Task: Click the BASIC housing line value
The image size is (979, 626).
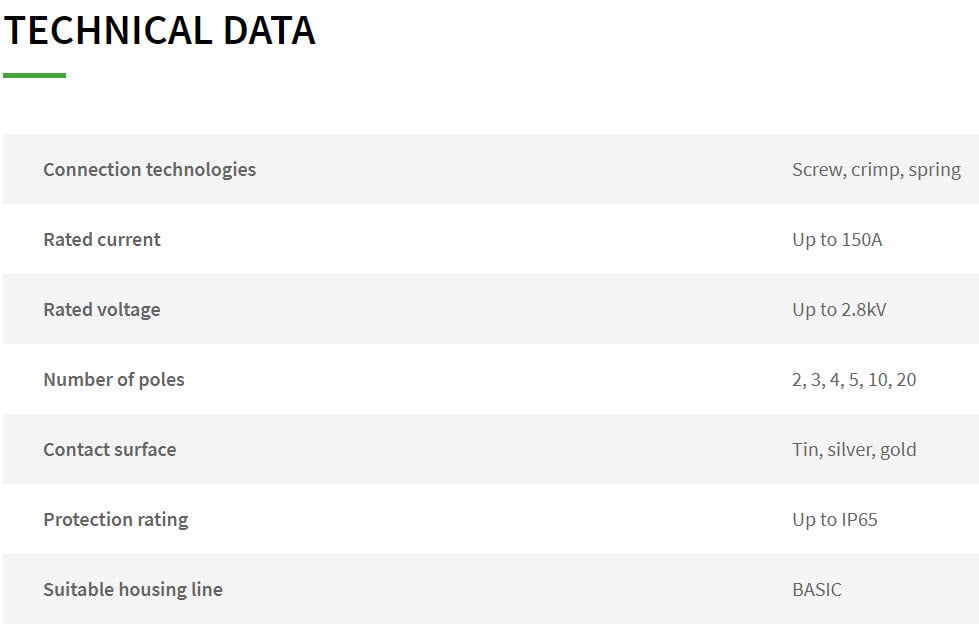Action: [x=816, y=589]
